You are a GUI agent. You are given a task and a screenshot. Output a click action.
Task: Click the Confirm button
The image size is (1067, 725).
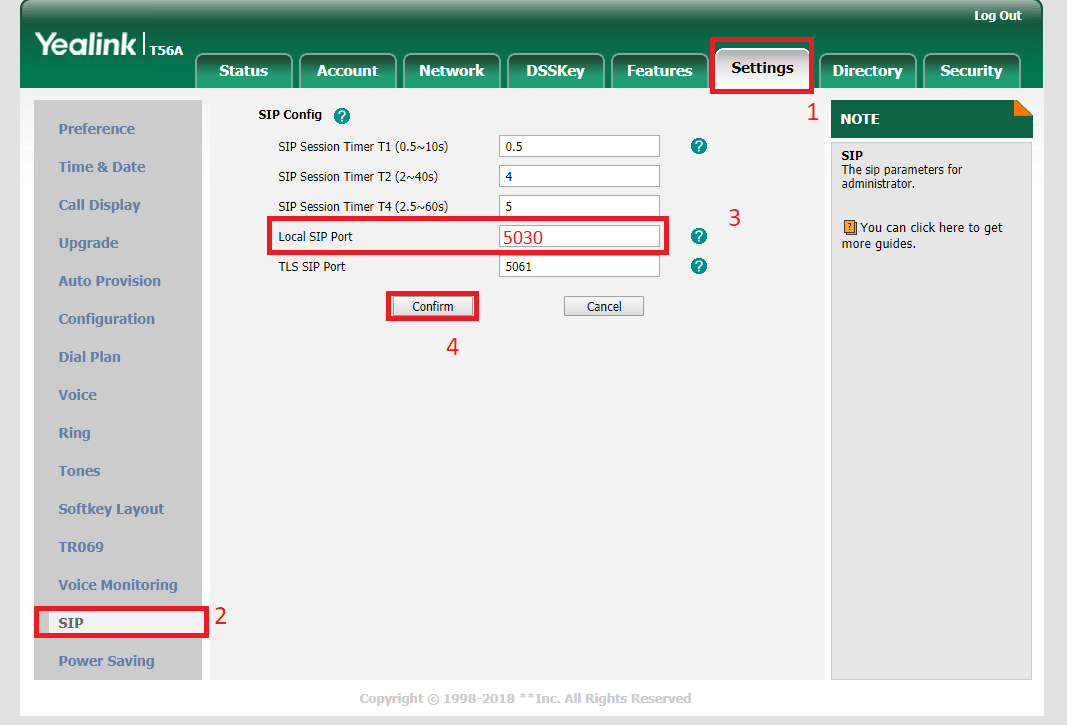coord(433,306)
